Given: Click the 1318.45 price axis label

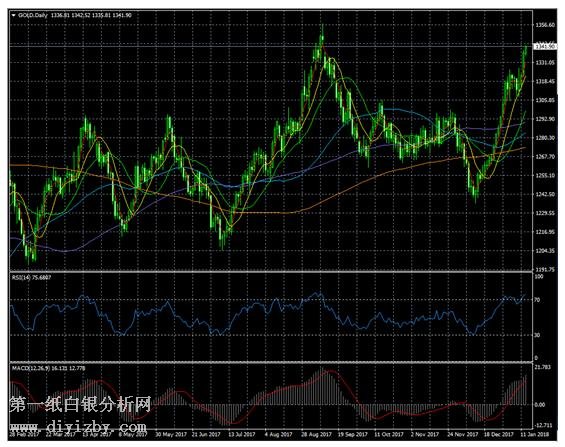Looking at the screenshot, I should tap(545, 81).
